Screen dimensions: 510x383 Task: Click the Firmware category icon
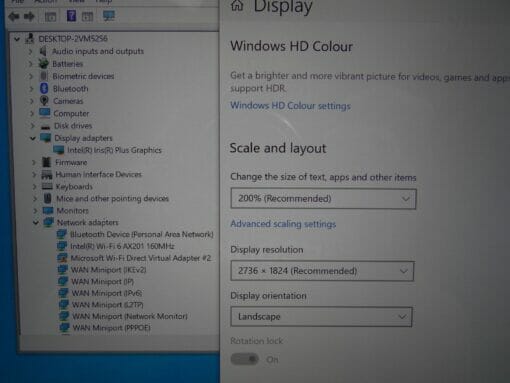pos(47,162)
